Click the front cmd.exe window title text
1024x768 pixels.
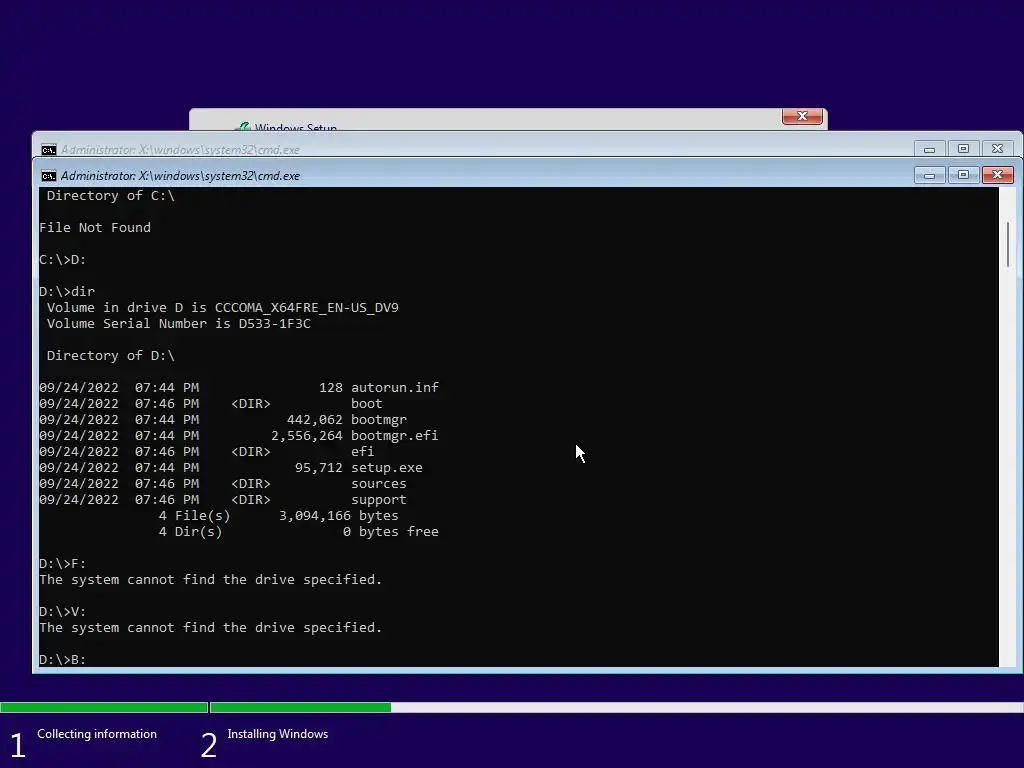(180, 176)
